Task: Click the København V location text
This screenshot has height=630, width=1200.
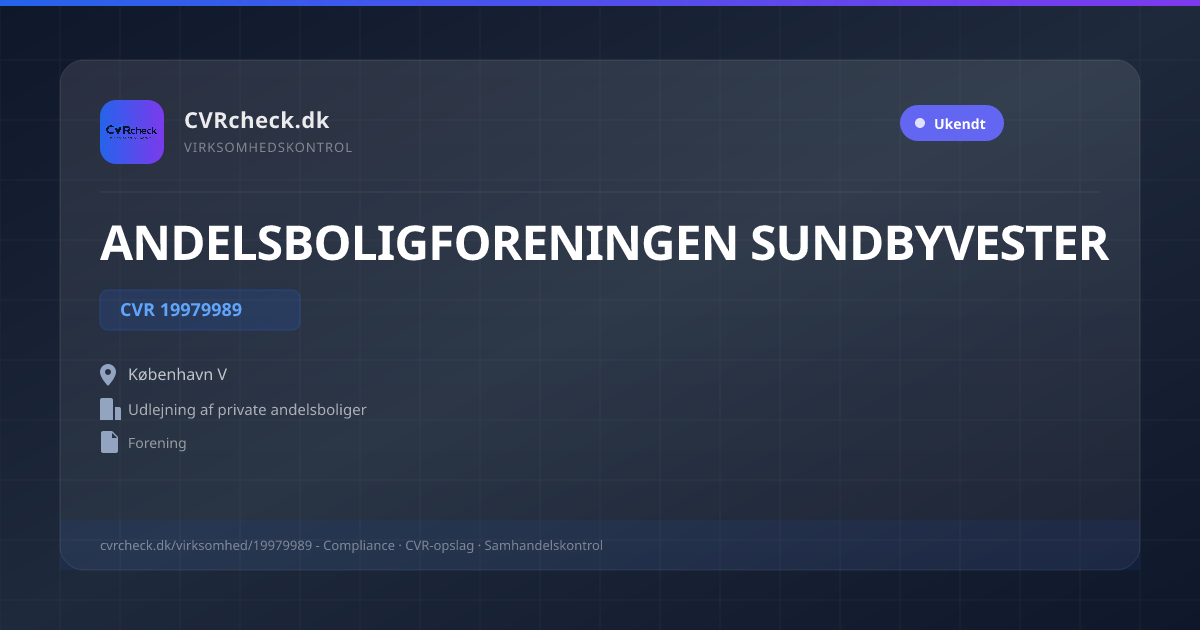Action: pos(177,375)
